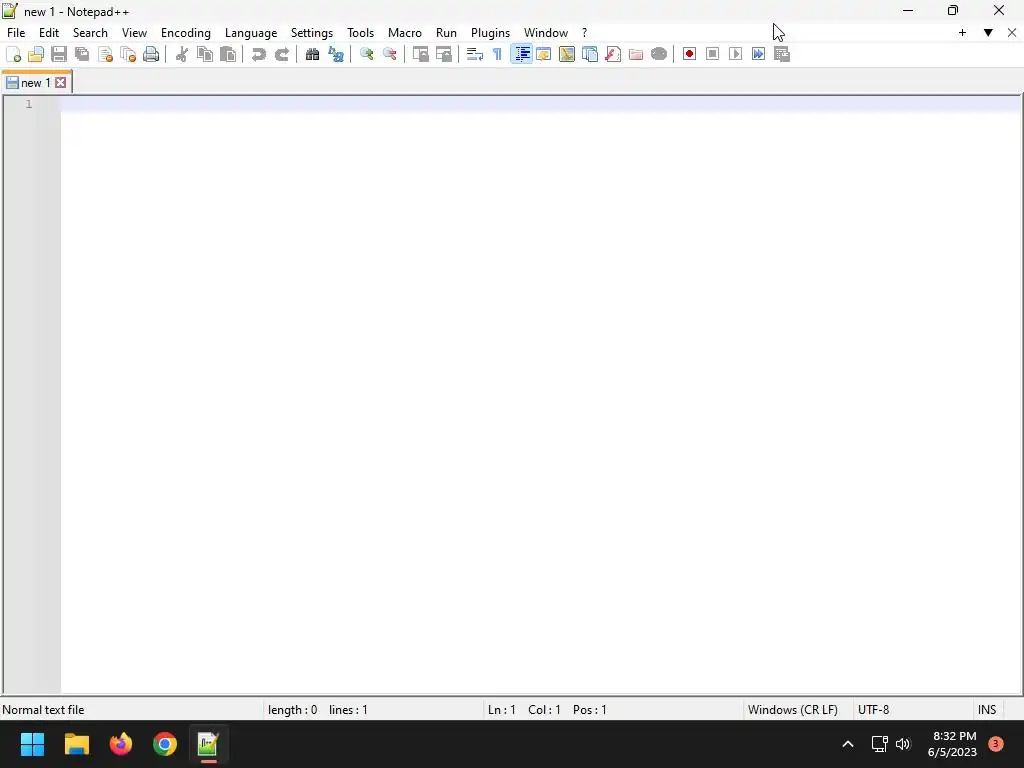
Task: Toggle the INS insert mode indicator
Action: pyautogui.click(x=987, y=710)
